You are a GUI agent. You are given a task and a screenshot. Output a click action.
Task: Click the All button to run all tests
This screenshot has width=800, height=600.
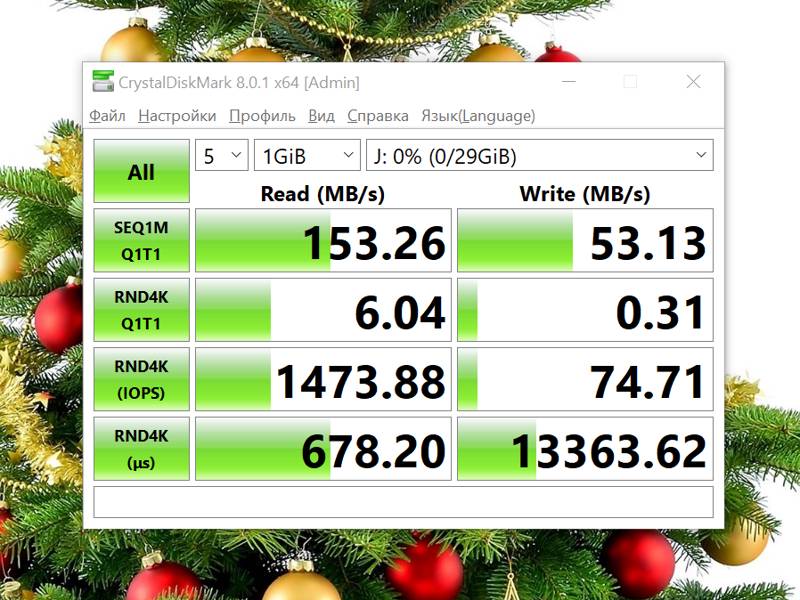click(x=141, y=172)
